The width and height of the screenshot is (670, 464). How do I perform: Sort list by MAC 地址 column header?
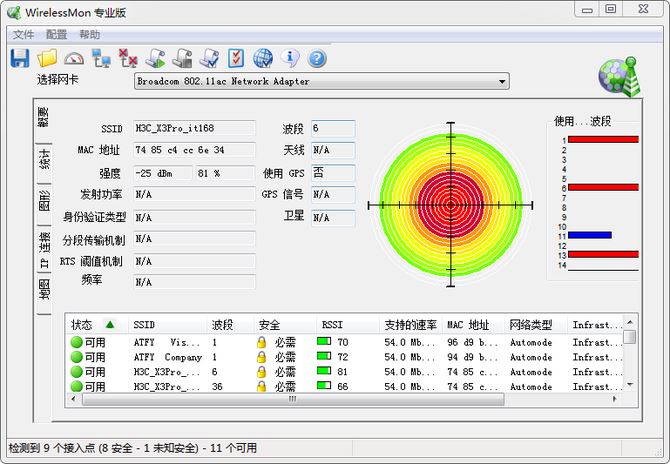tap(473, 325)
